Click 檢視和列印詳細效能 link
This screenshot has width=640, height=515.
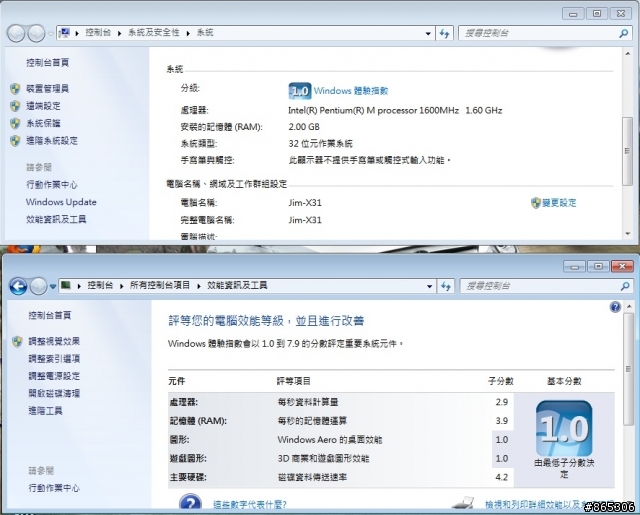[x=549, y=505]
